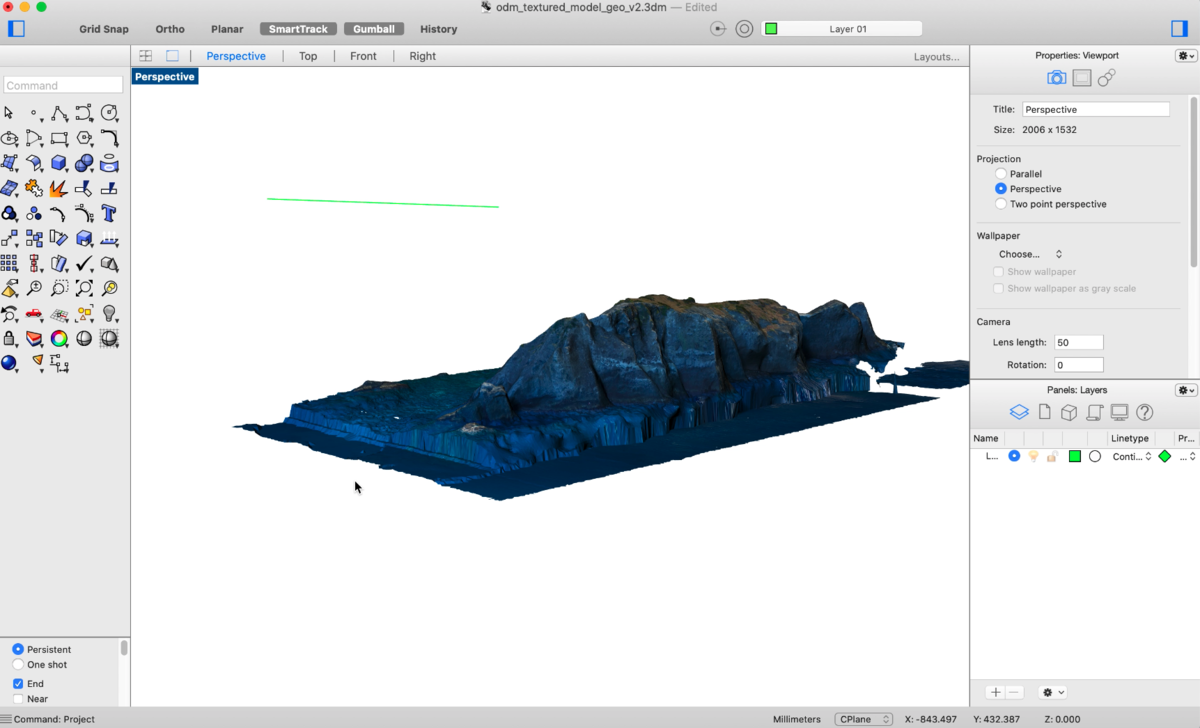Screen dimensions: 1200x728
Task: Select the One shot osnap option
Action: click(x=18, y=664)
